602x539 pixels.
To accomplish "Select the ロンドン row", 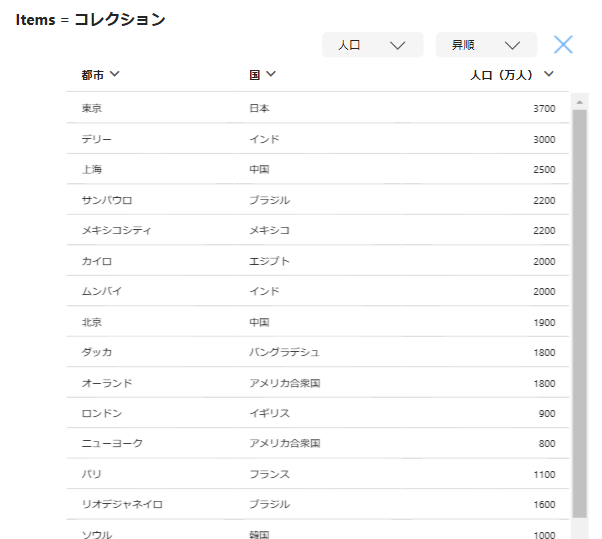I will click(102, 413).
